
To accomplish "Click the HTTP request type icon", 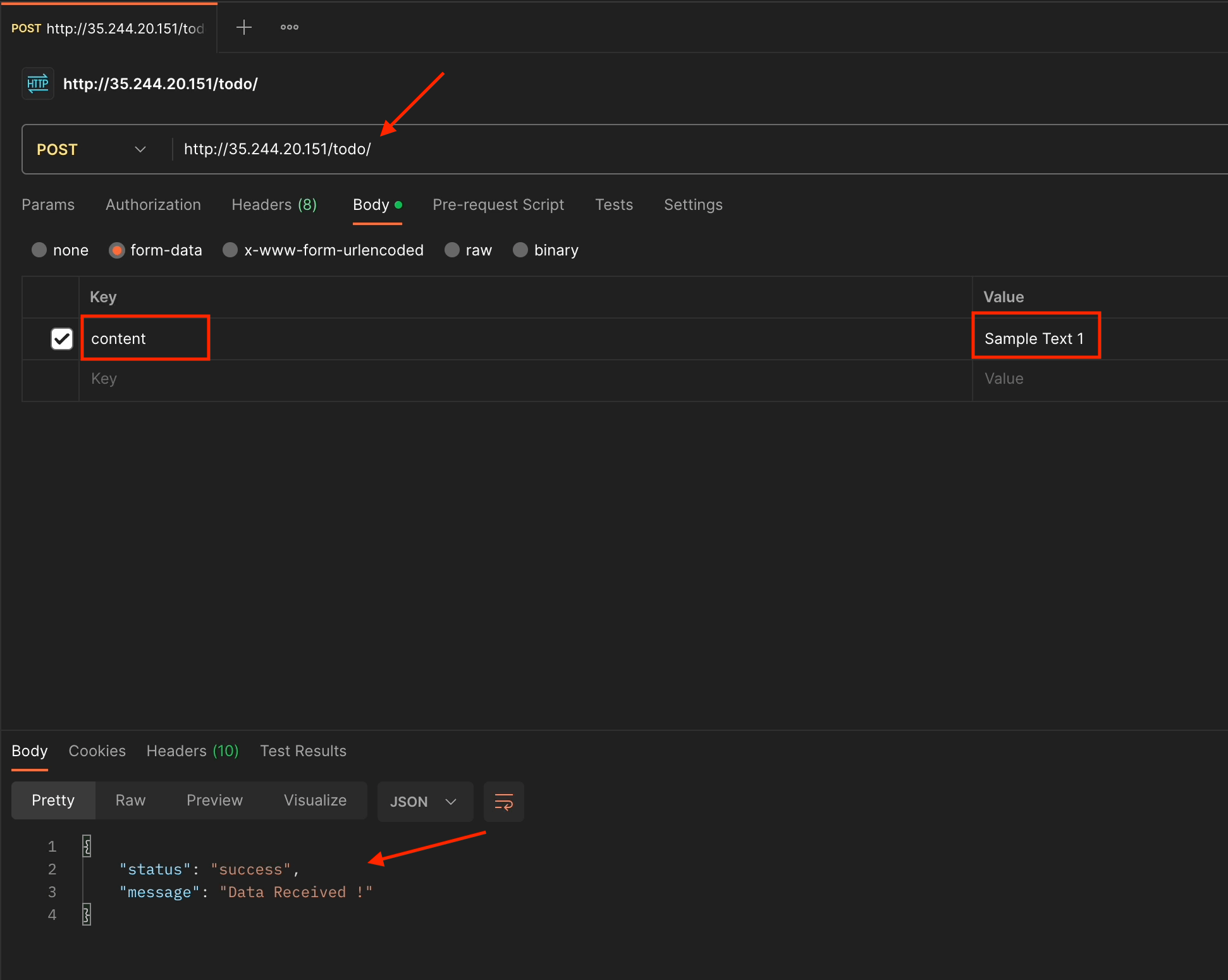I will point(38,83).
